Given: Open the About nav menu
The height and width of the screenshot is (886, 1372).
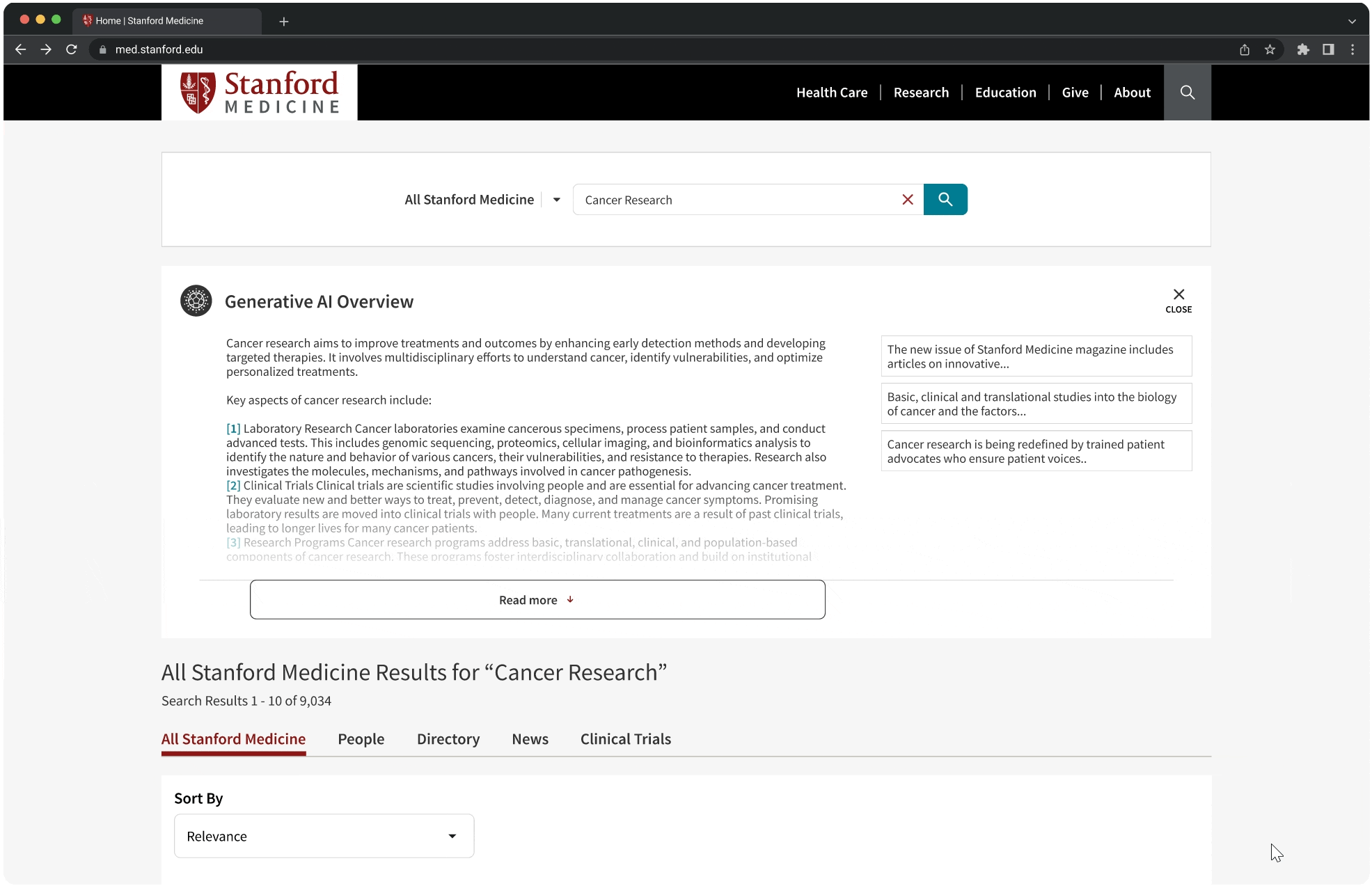Looking at the screenshot, I should pos(1132,93).
